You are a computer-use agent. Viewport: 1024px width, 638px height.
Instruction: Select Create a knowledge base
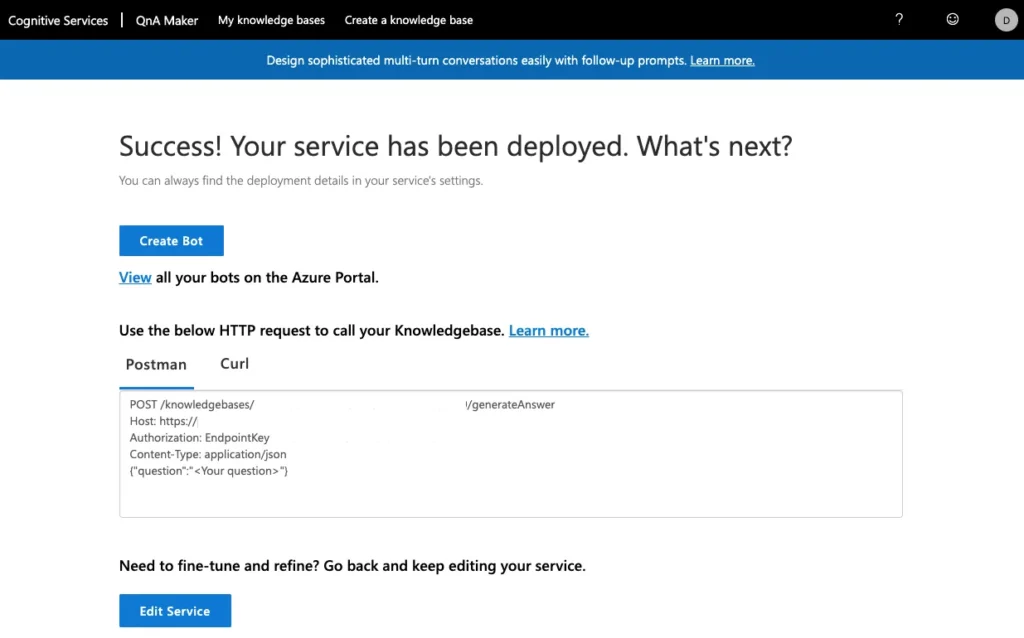[x=409, y=20]
